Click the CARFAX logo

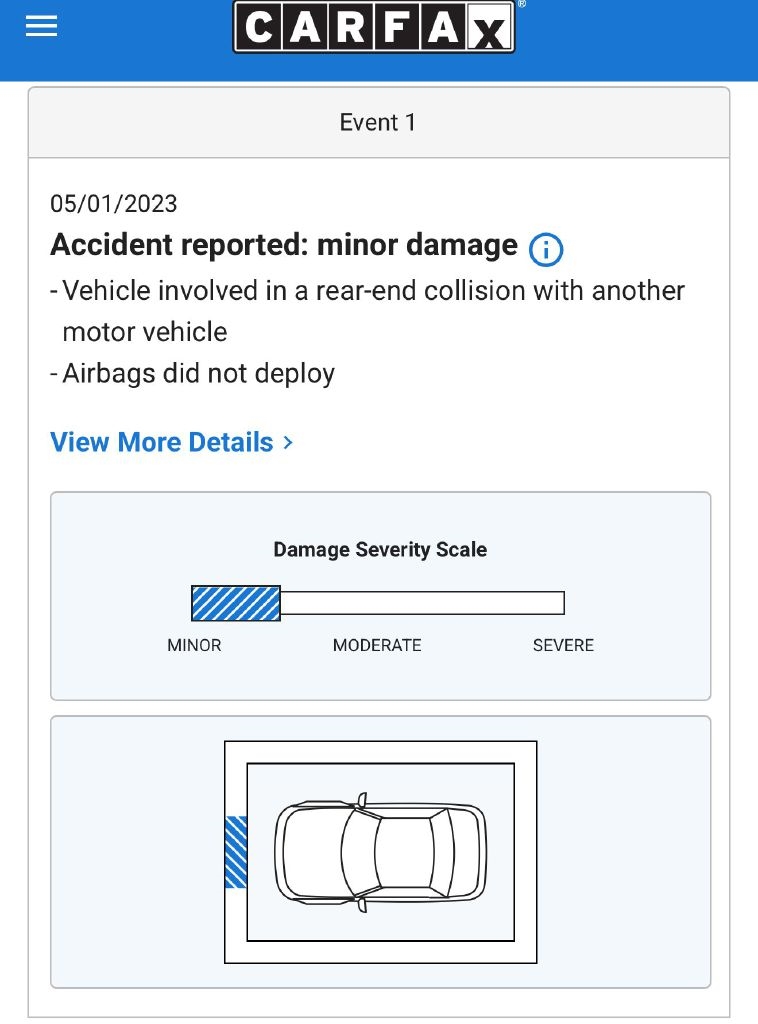(x=374, y=27)
